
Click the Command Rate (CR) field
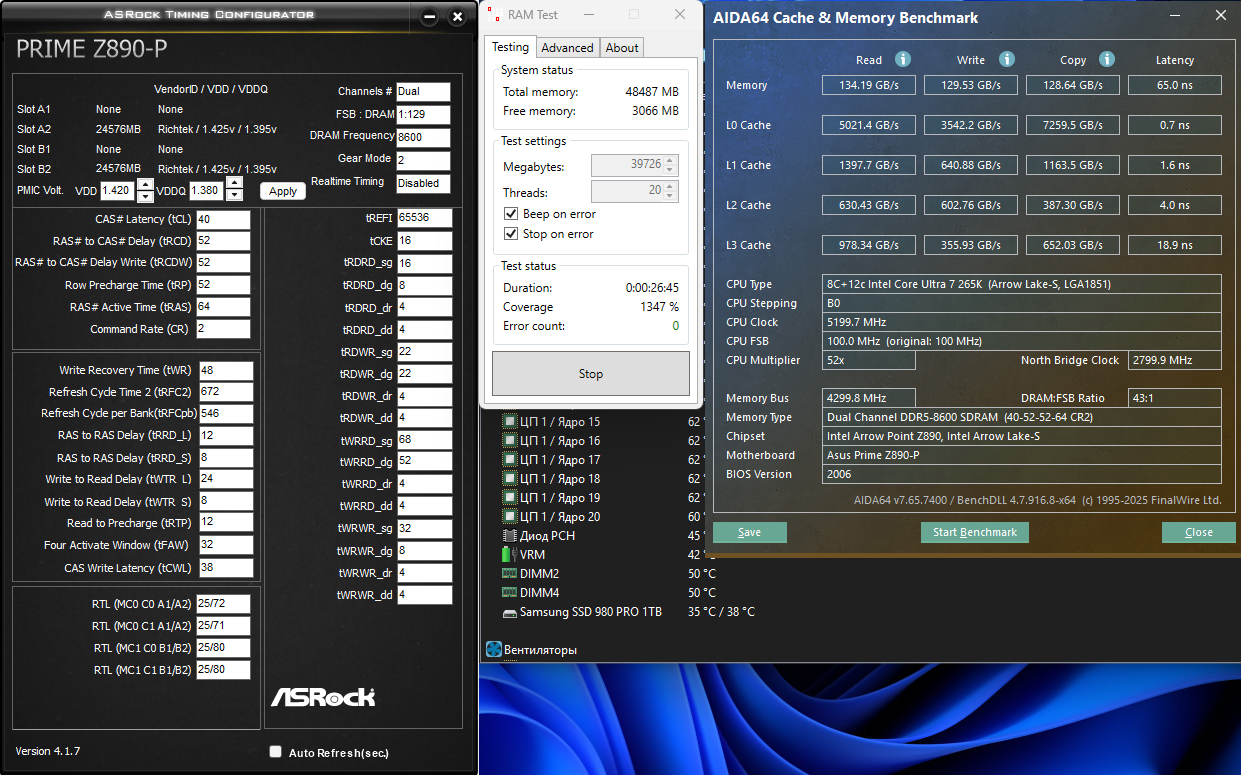223,329
